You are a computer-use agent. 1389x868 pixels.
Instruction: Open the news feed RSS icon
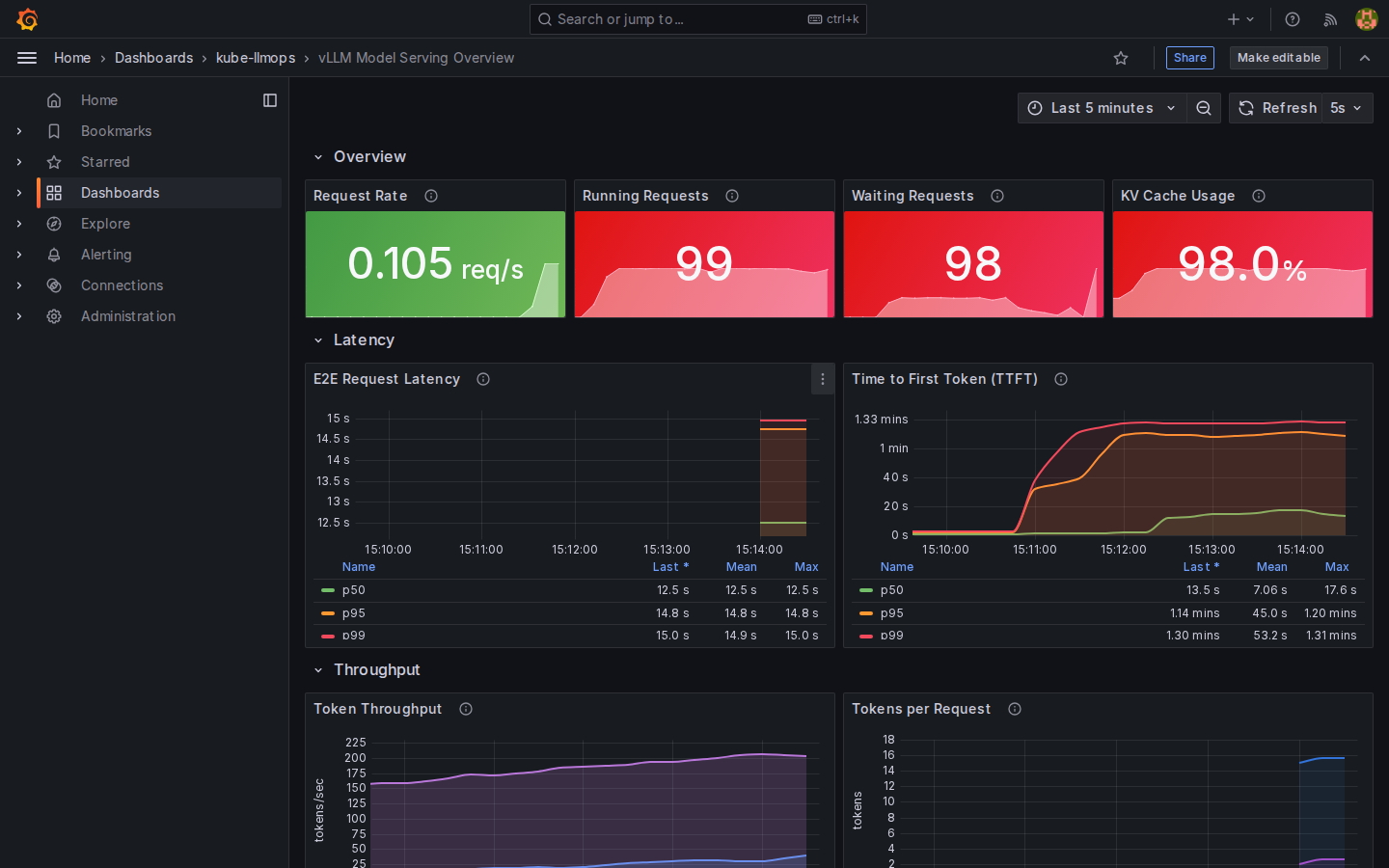[1330, 19]
